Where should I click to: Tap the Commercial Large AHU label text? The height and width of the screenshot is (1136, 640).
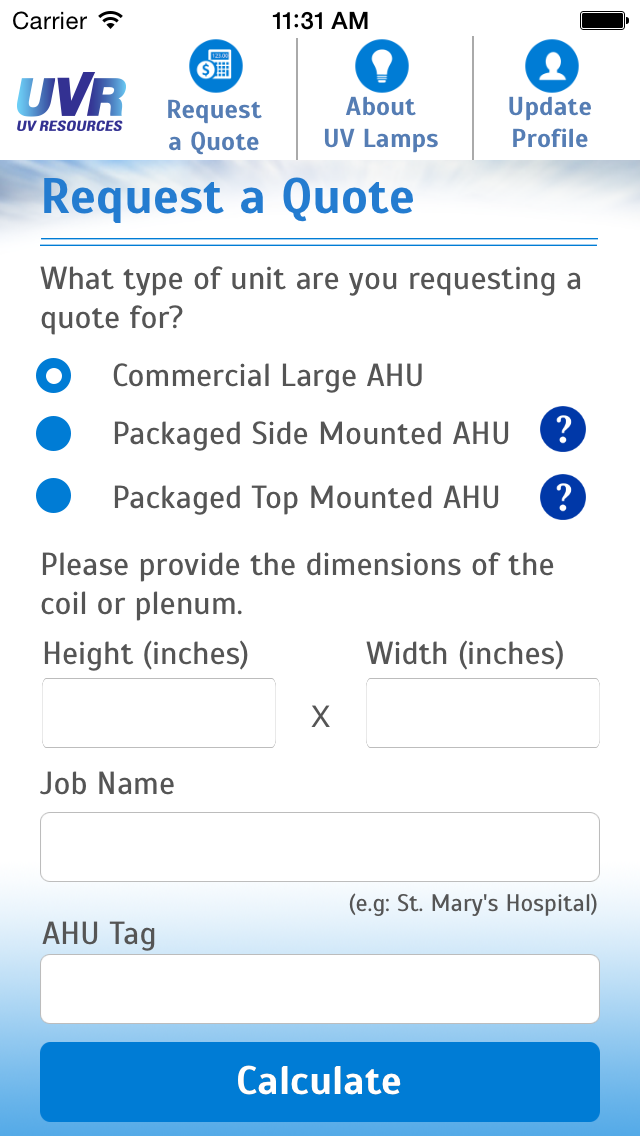(267, 376)
